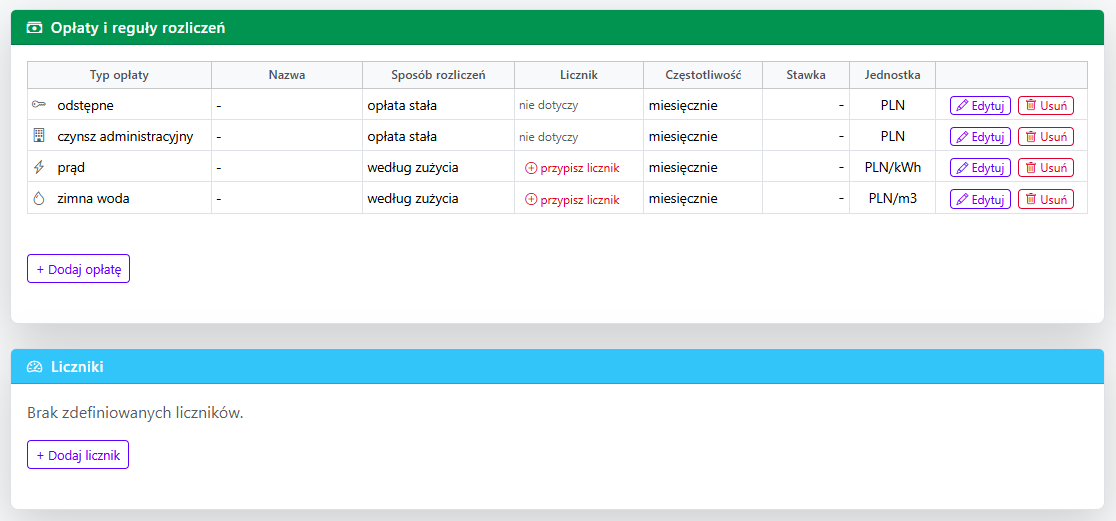Click the Stawka column header

pos(806,75)
